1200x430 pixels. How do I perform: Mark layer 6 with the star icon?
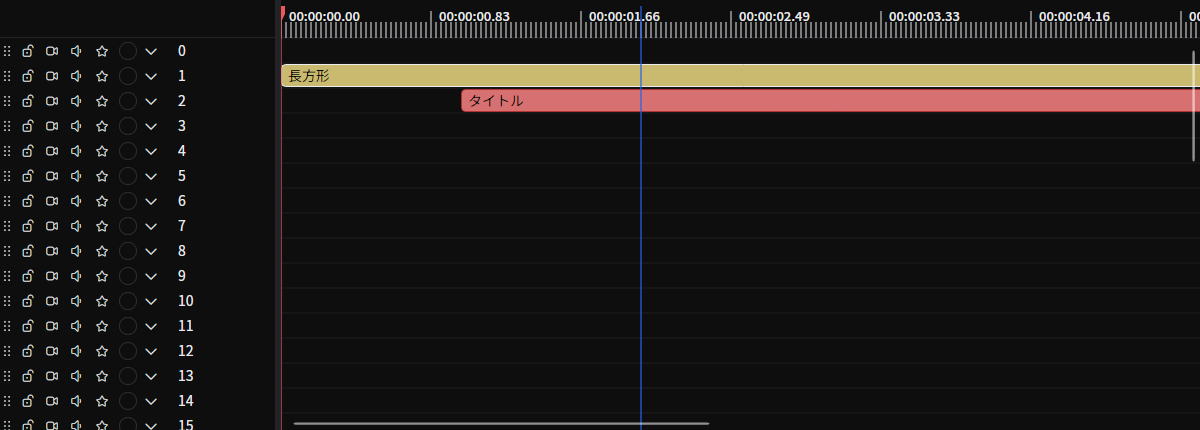coord(101,201)
